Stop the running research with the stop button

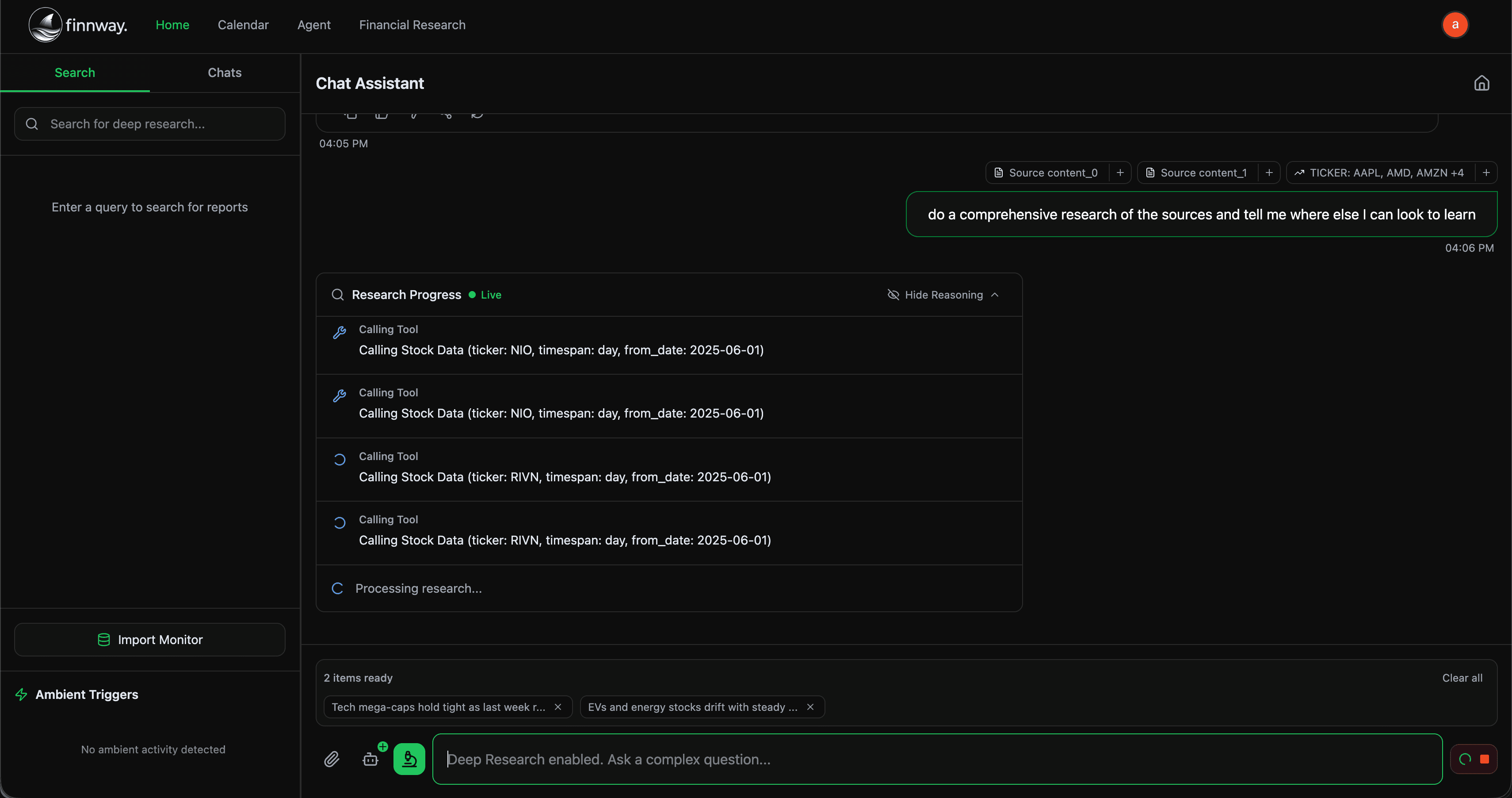click(x=1485, y=759)
